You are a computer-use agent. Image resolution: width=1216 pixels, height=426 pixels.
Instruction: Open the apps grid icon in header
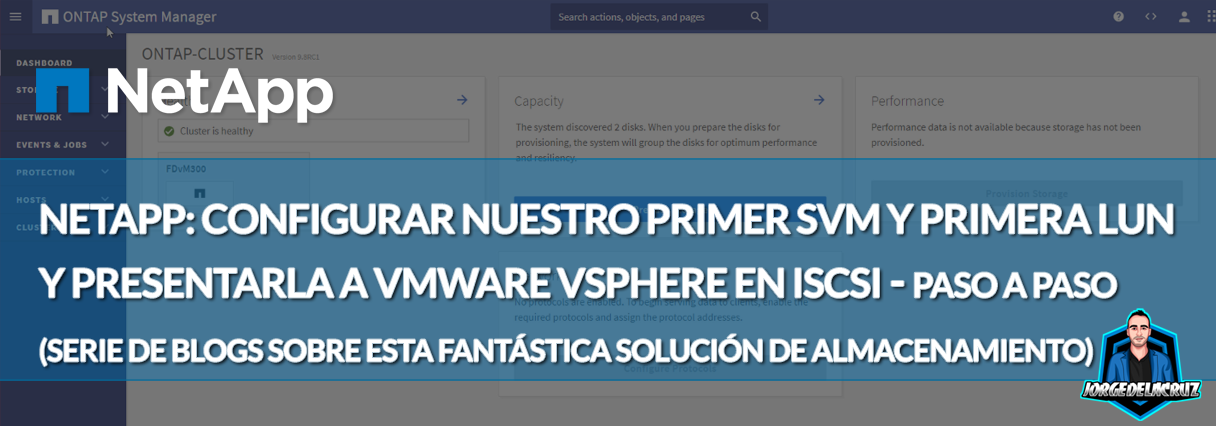pyautogui.click(x=1212, y=17)
